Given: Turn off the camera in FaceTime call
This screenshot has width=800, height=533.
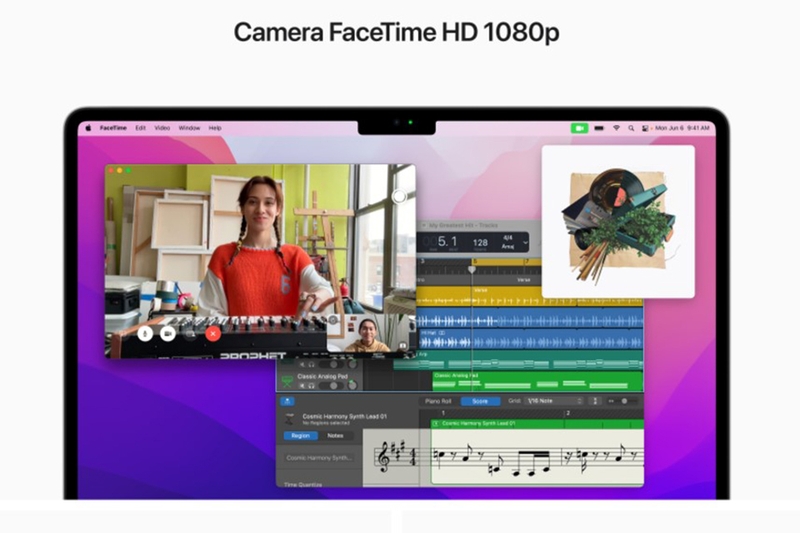Looking at the screenshot, I should 168,334.
